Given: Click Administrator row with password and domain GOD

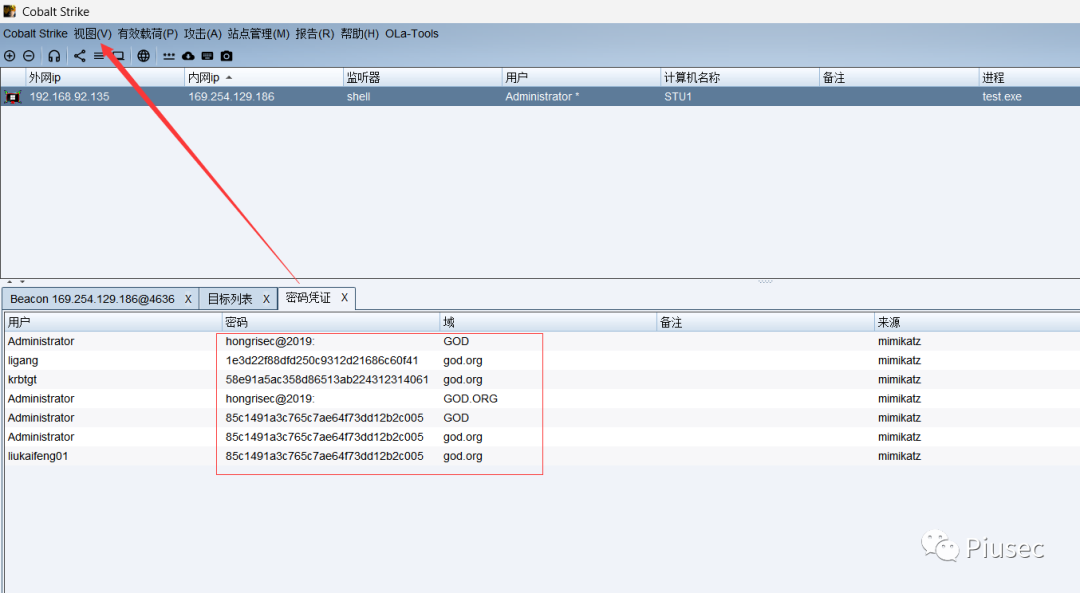Looking at the screenshot, I should [541, 342].
